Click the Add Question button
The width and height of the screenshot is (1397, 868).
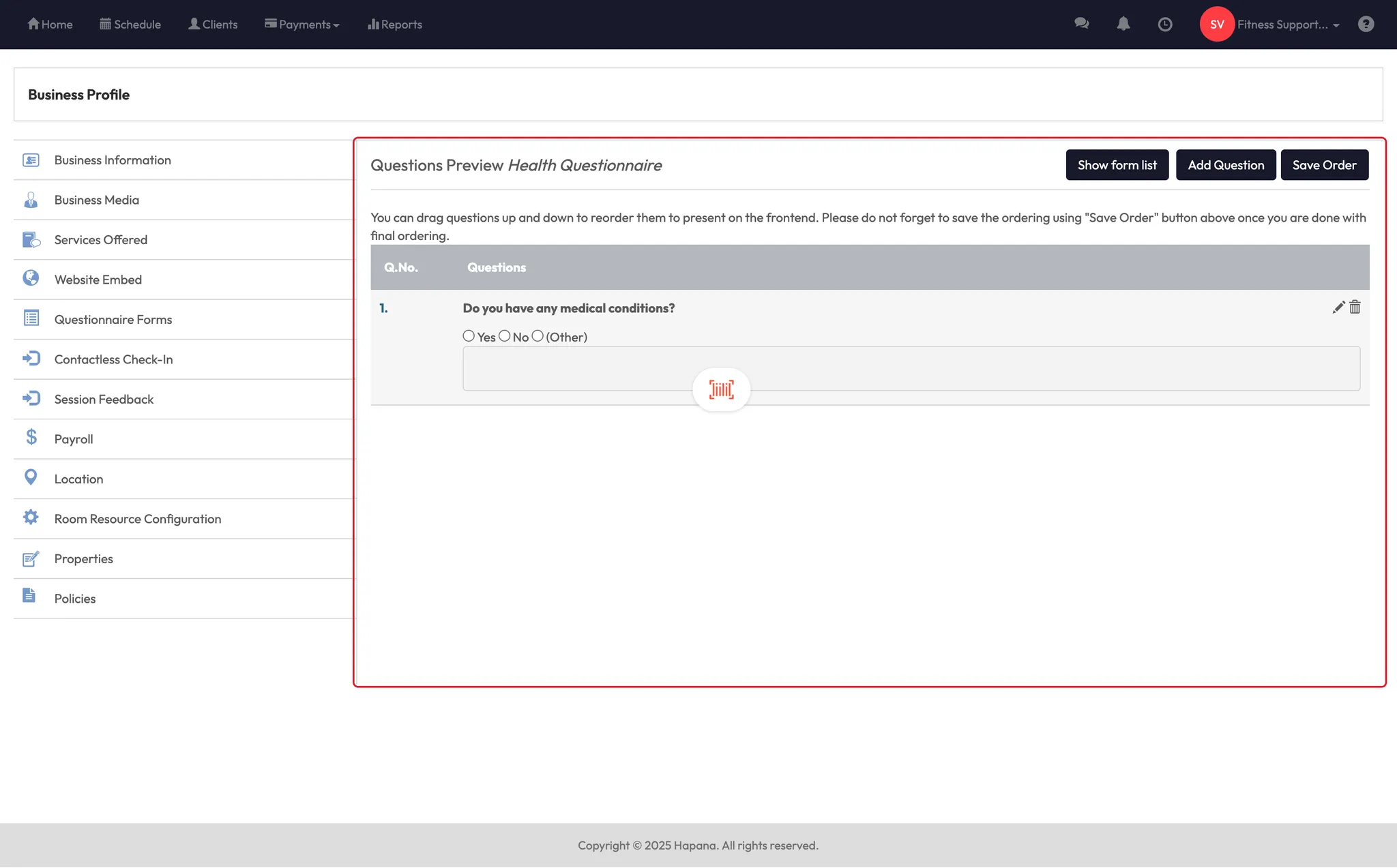click(x=1225, y=165)
